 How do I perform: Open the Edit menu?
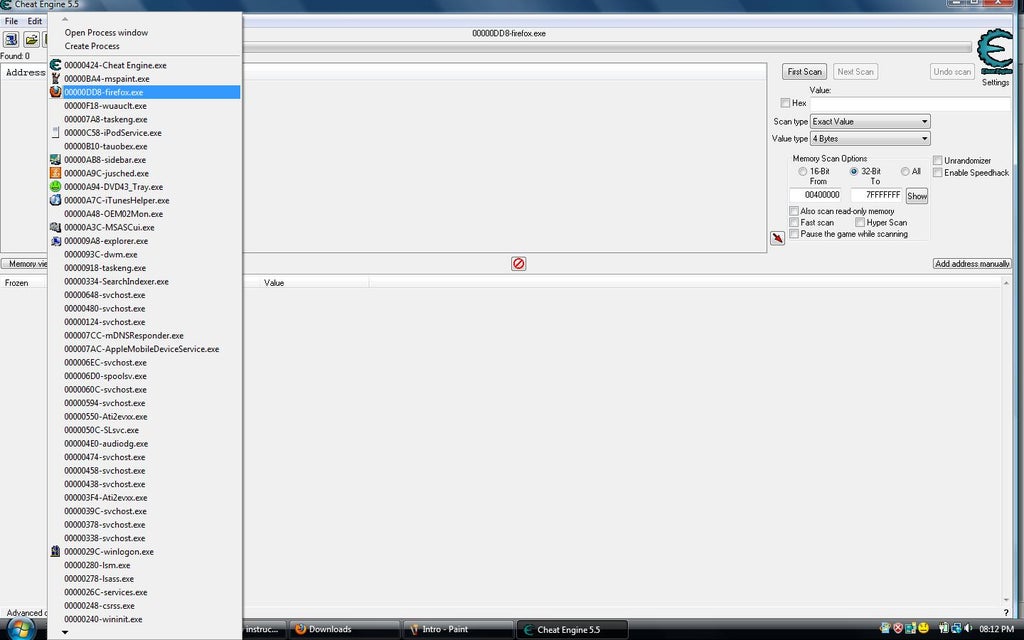tap(35, 21)
